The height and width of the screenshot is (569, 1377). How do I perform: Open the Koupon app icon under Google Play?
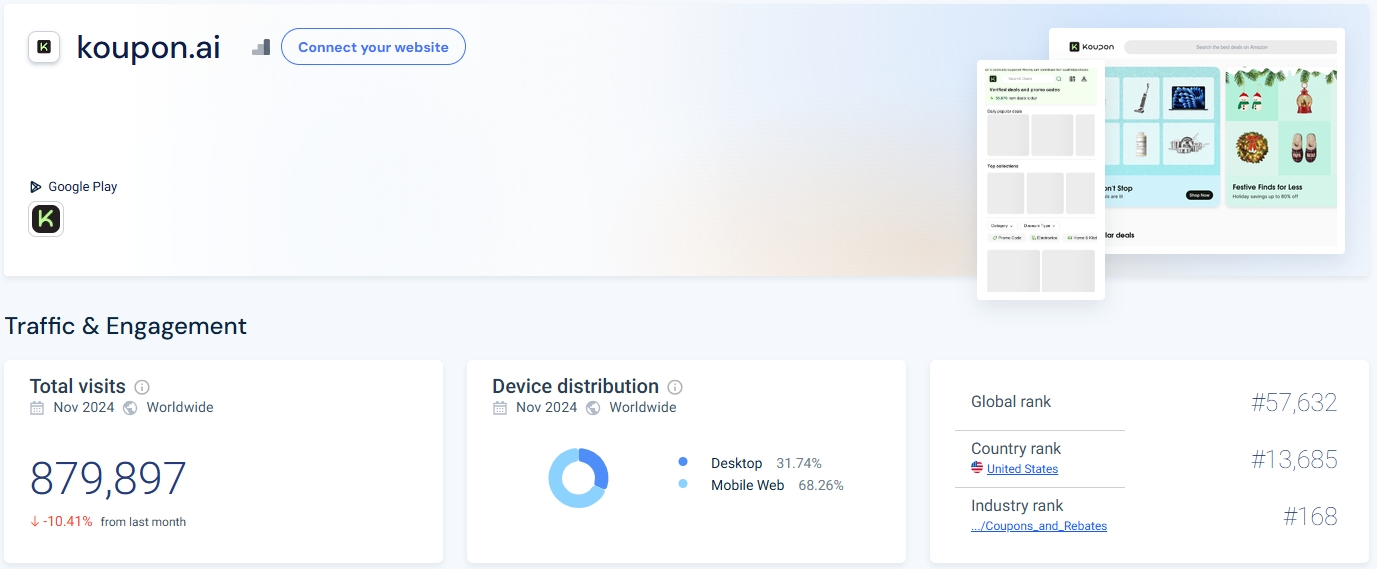tap(46, 219)
